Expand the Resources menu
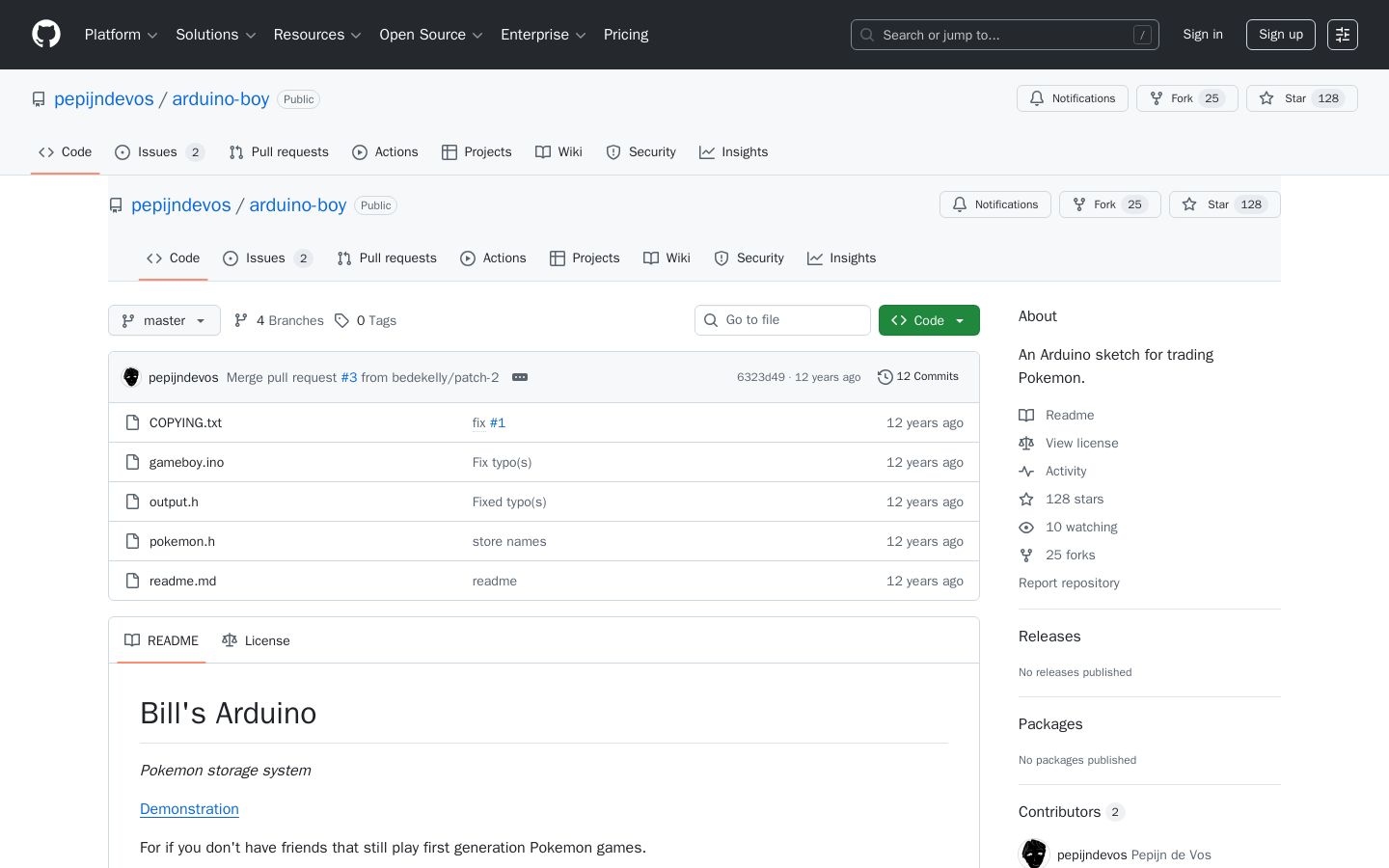This screenshot has height=868, width=1389. point(317,35)
